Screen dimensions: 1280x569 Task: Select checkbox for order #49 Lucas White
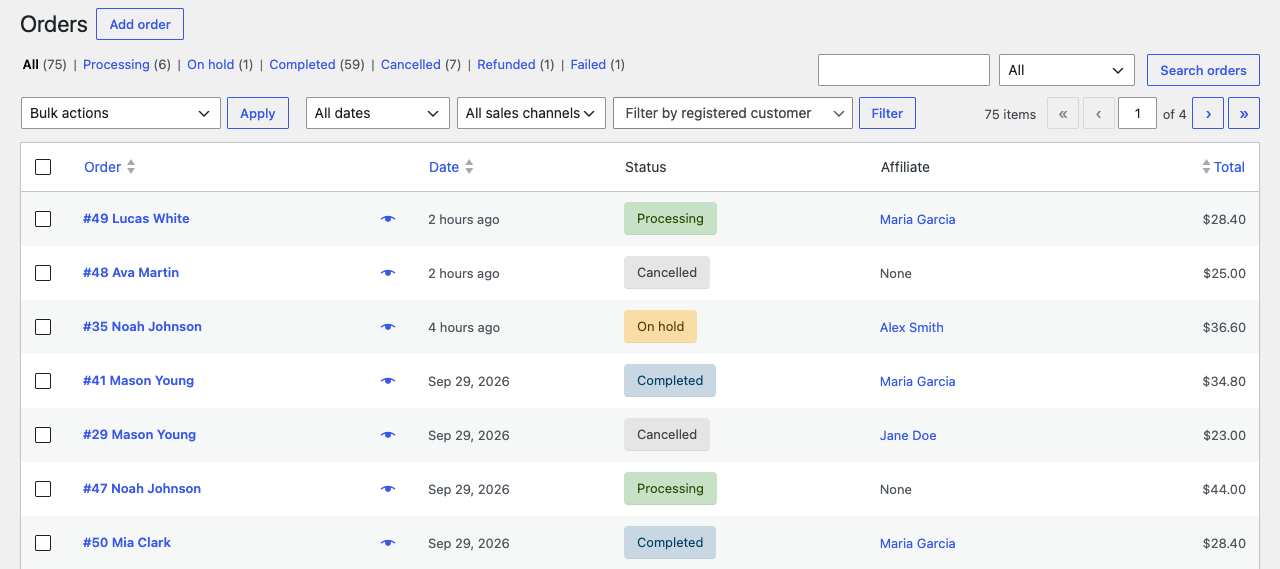coord(43,219)
